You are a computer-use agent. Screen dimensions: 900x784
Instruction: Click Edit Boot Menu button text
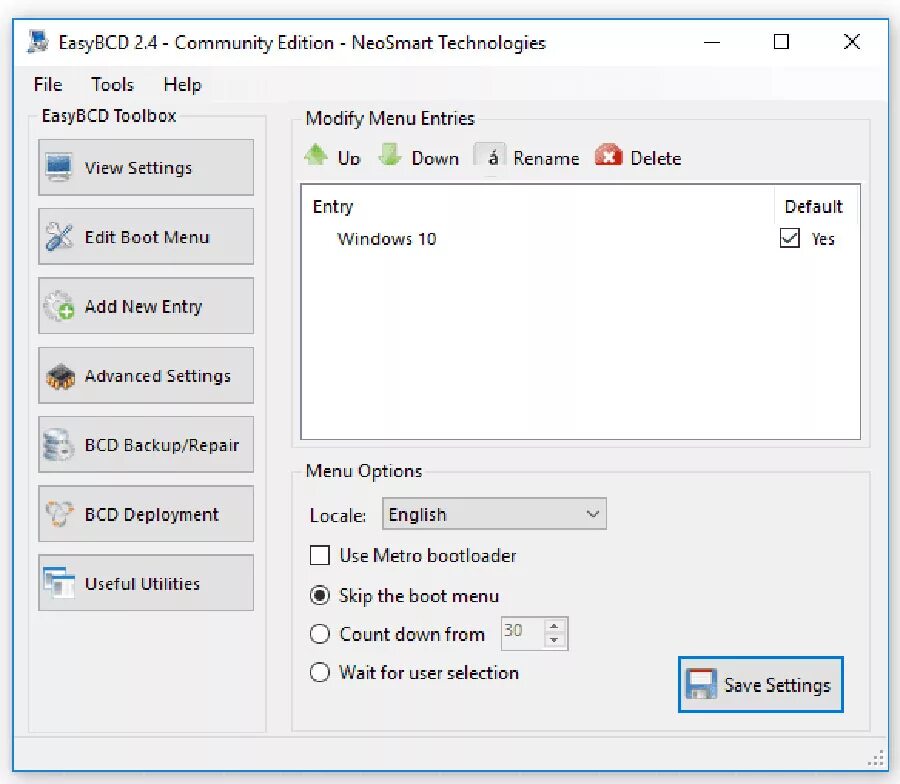147,237
